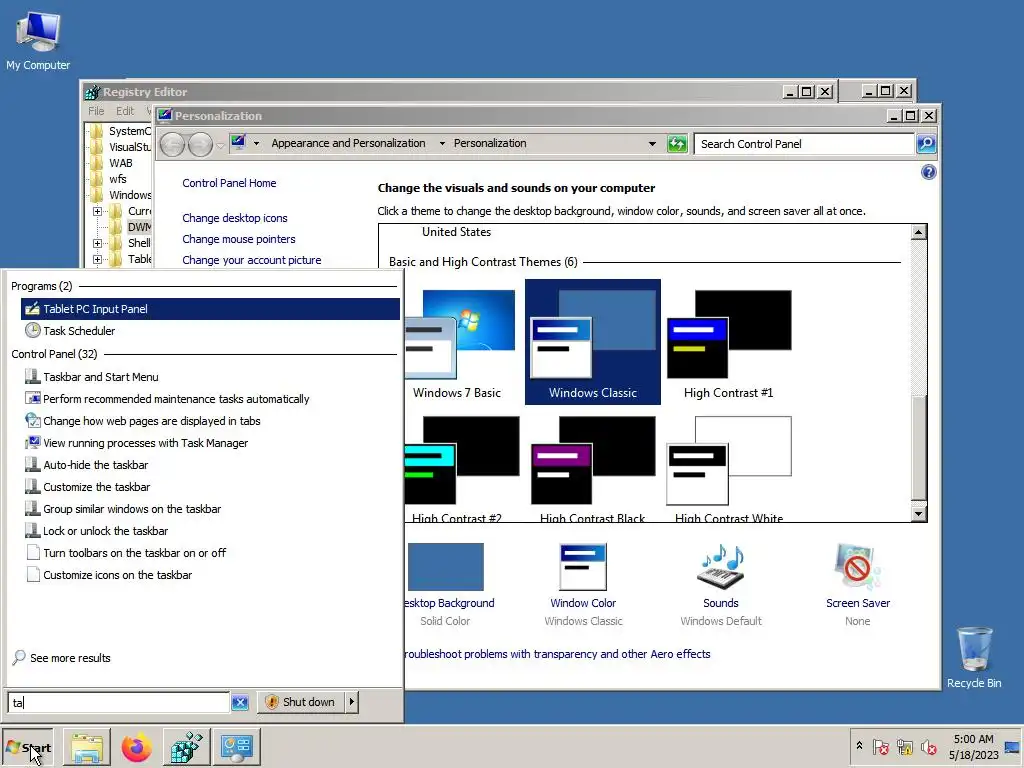Switch to Registry Editor taskbar button
The width and height of the screenshot is (1024, 768).
[x=187, y=748]
